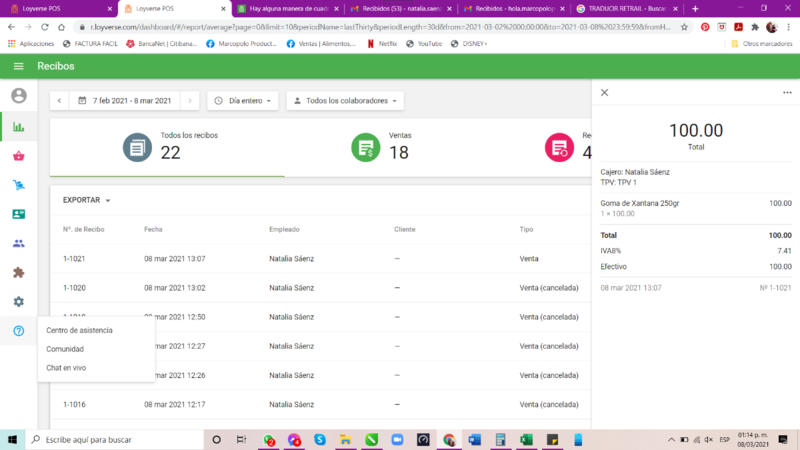Expand the EXPORTAR dropdown

coord(86,200)
